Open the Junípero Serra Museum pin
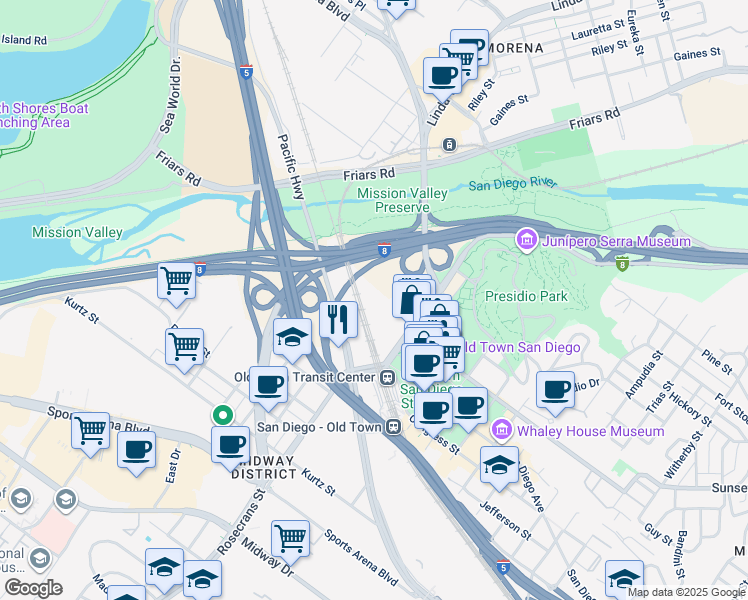This screenshot has height=600, width=748. pyautogui.click(x=527, y=240)
